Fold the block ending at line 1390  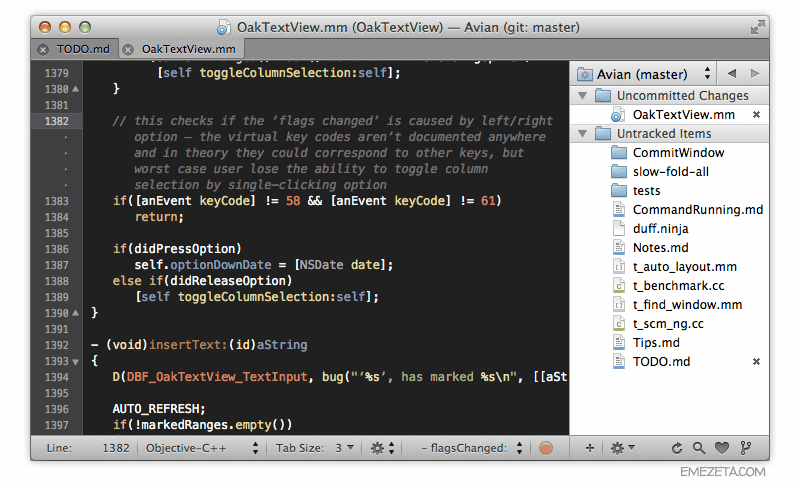tap(76, 313)
